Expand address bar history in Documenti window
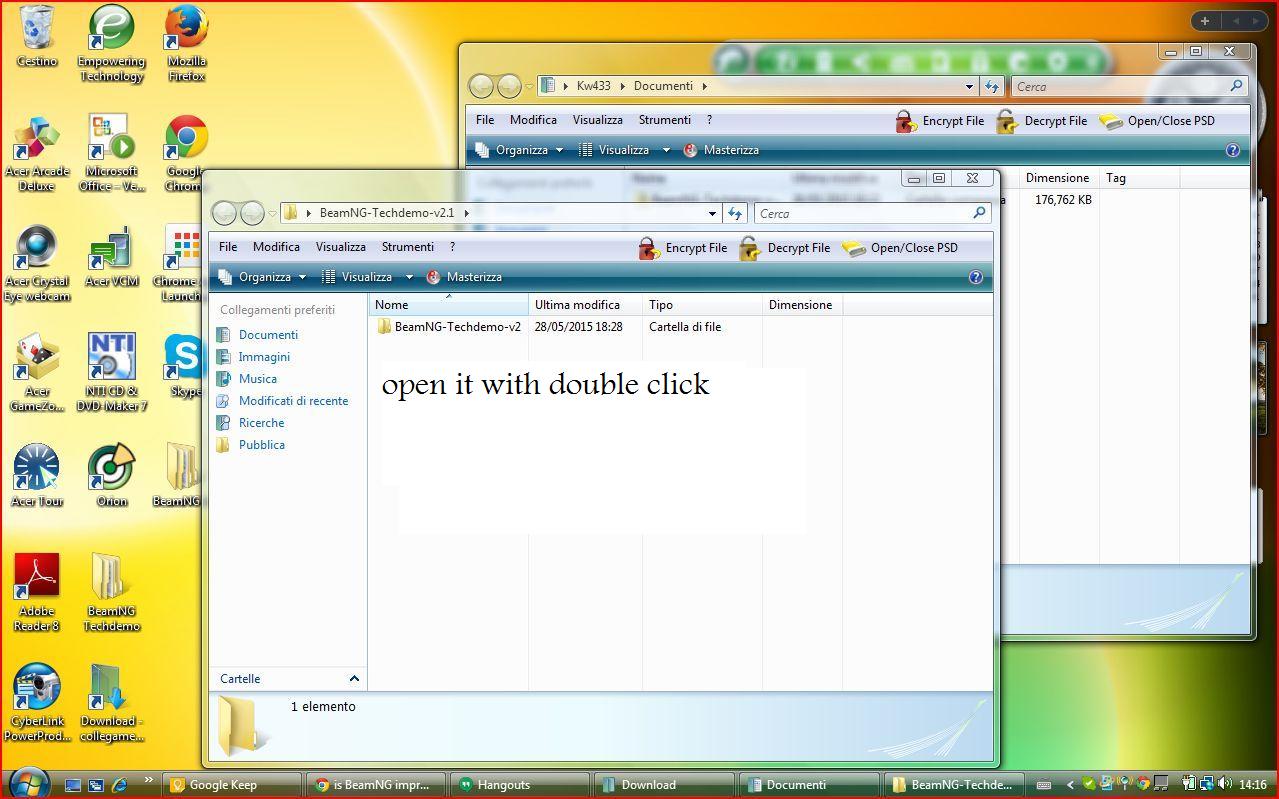 coord(969,86)
